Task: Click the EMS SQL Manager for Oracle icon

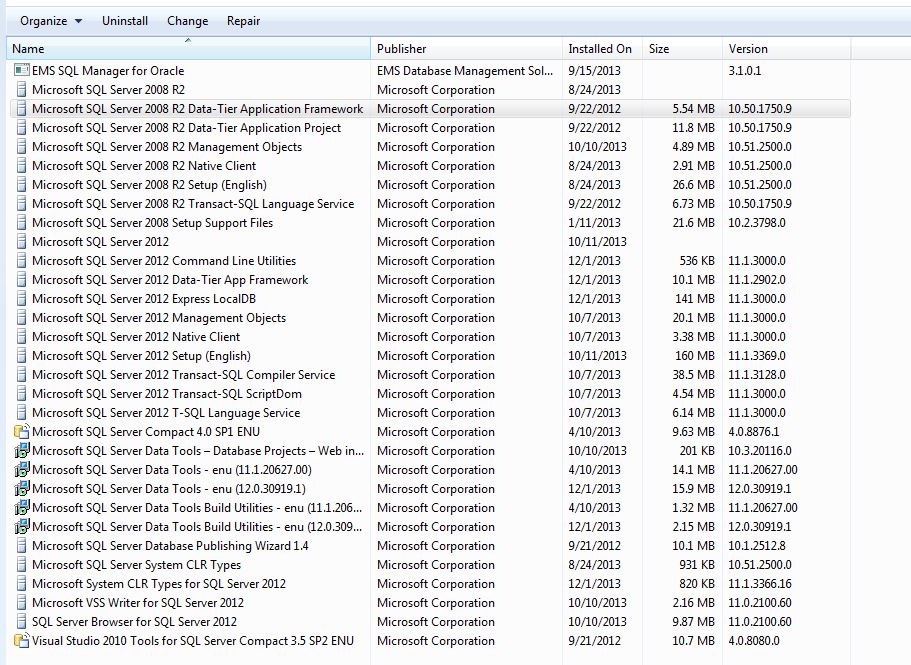Action: (21, 70)
